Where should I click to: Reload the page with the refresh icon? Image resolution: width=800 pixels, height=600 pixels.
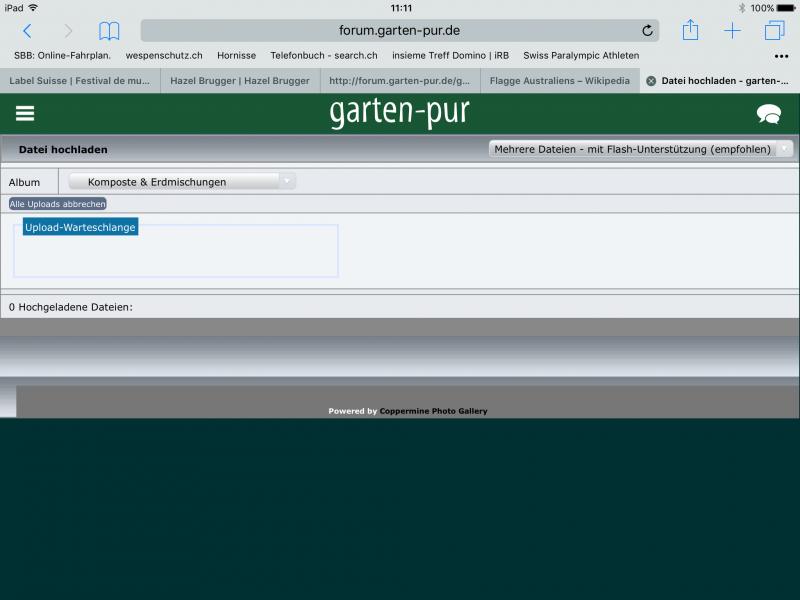tap(647, 31)
